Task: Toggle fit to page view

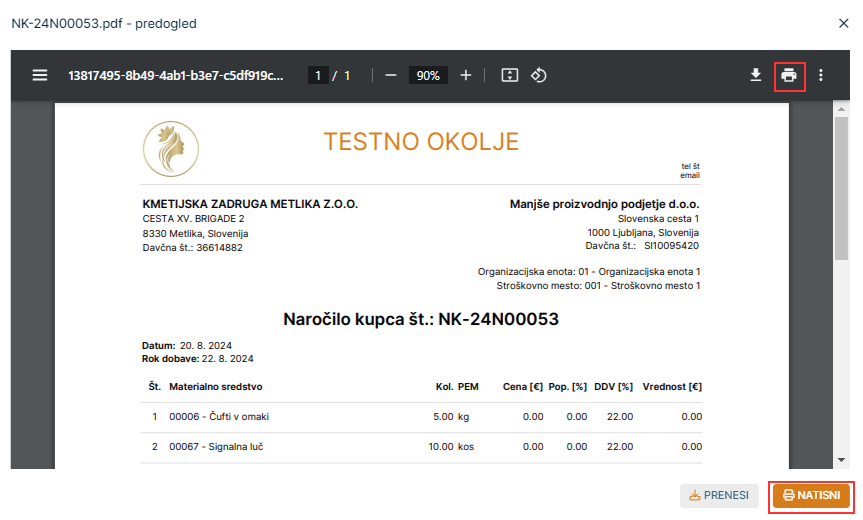Action: coord(509,75)
